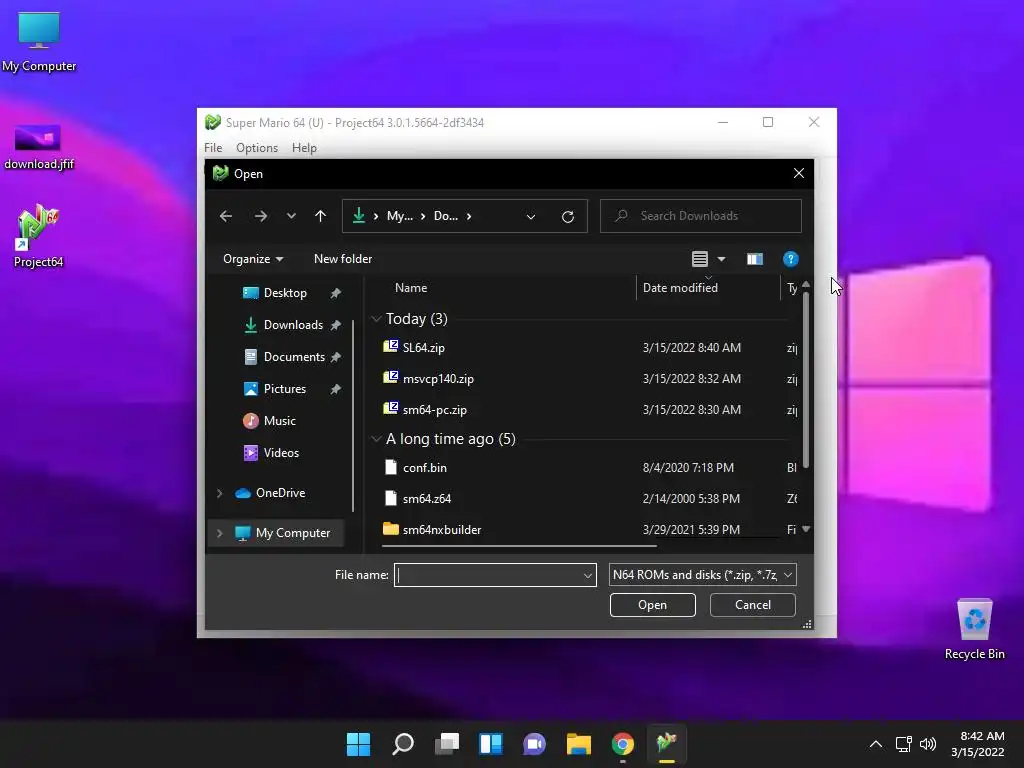The width and height of the screenshot is (1024, 768).
Task: Change view with the view layout icon
Action: [x=699, y=259]
